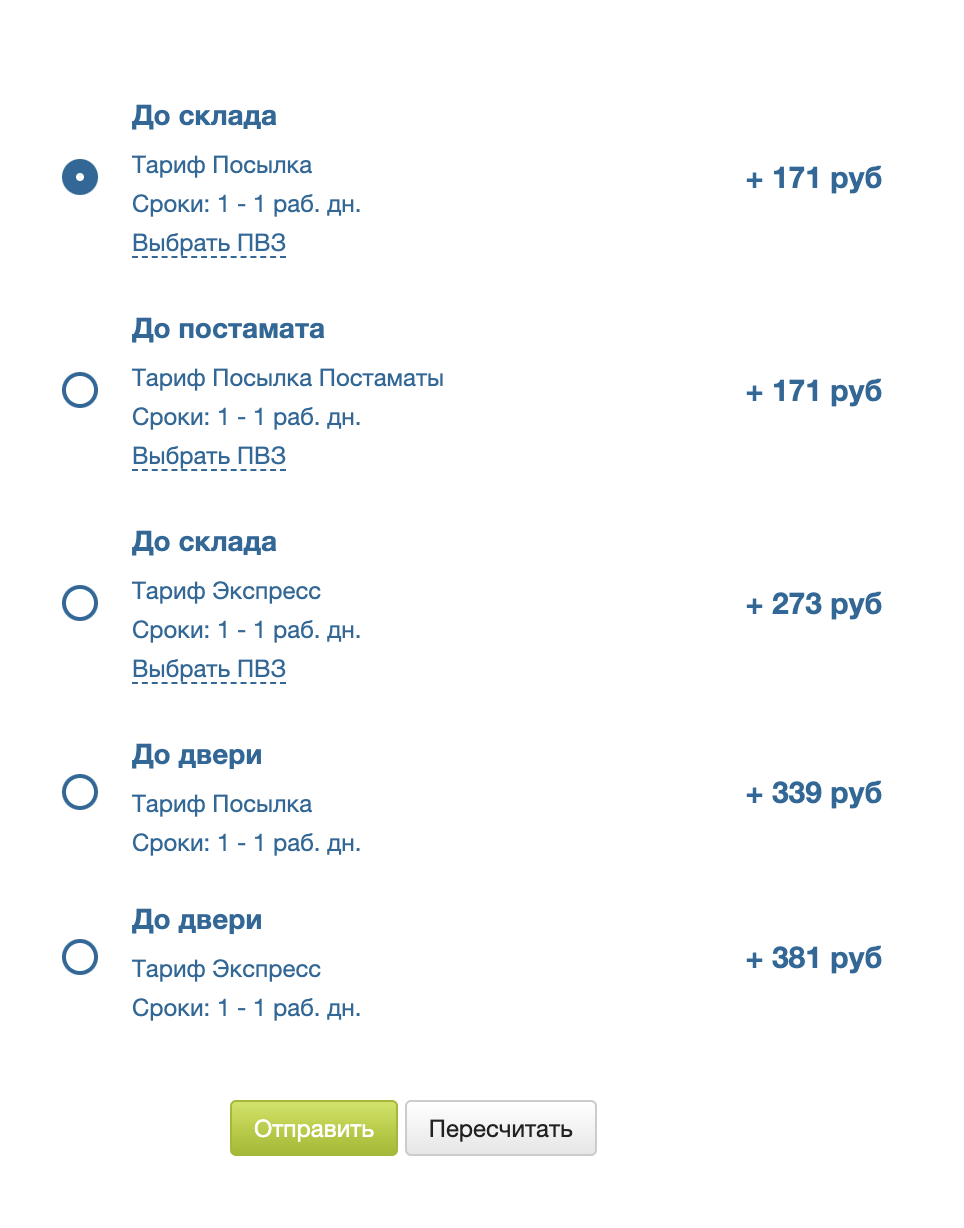964x1228 pixels.
Task: Click the До постамата heading
Action: tap(228, 329)
